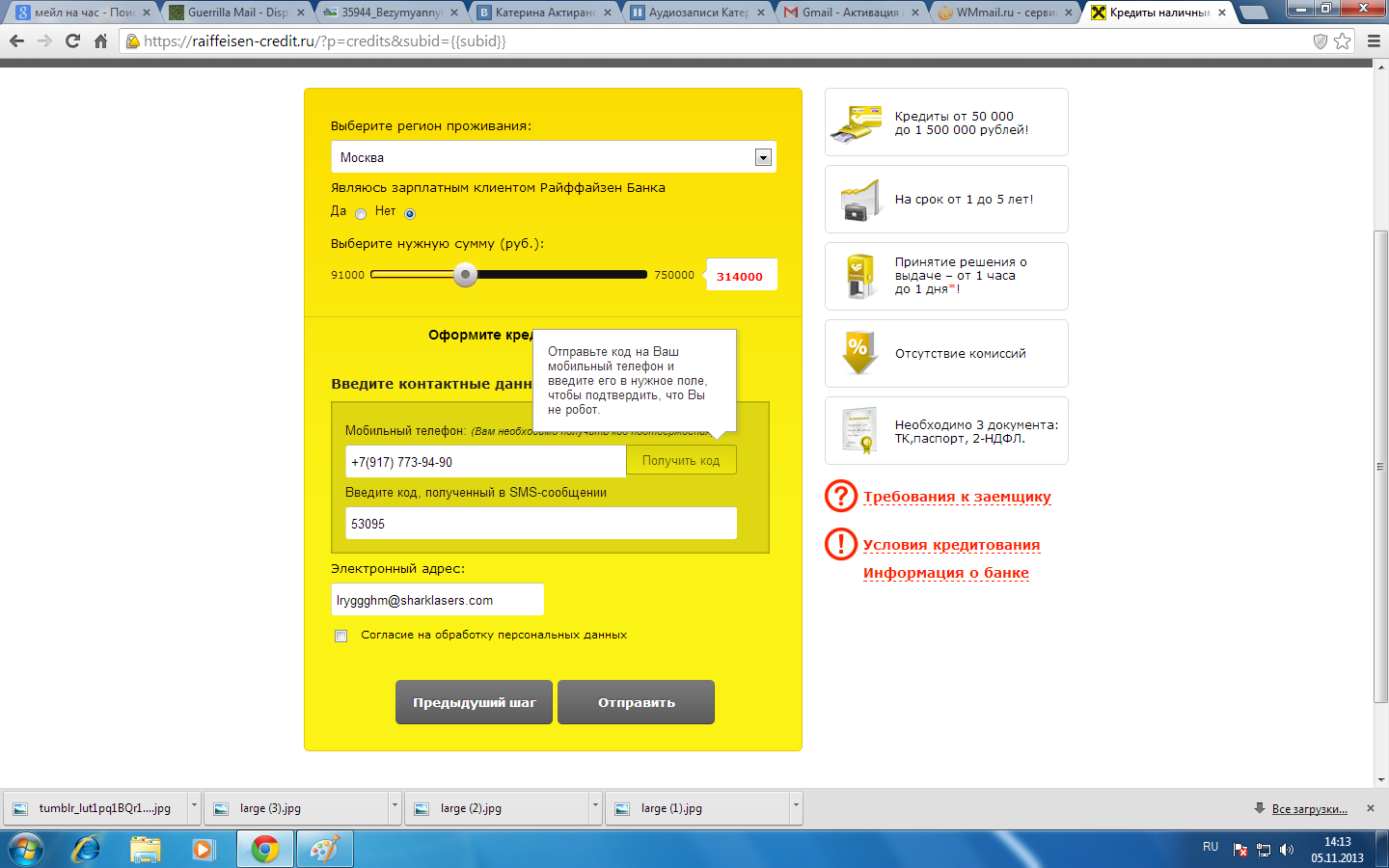1389x868 pixels.
Task: Open downloaded large (3).jpg file
Action: click(296, 808)
